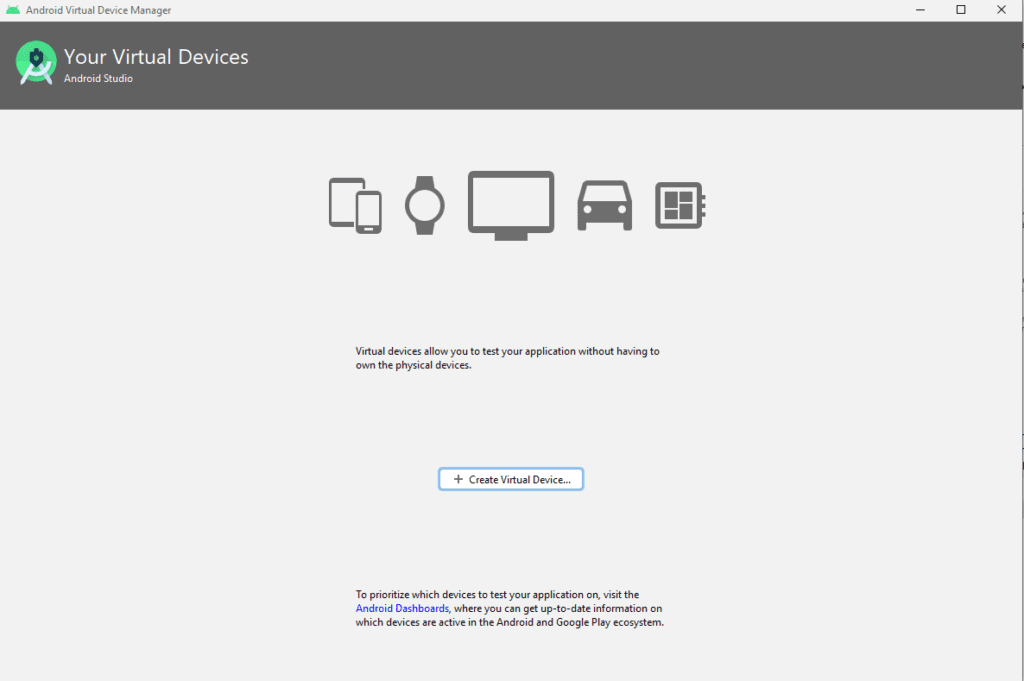Click the Android Studio logo in header
Image resolution: width=1024 pixels, height=681 pixels.
36,63
